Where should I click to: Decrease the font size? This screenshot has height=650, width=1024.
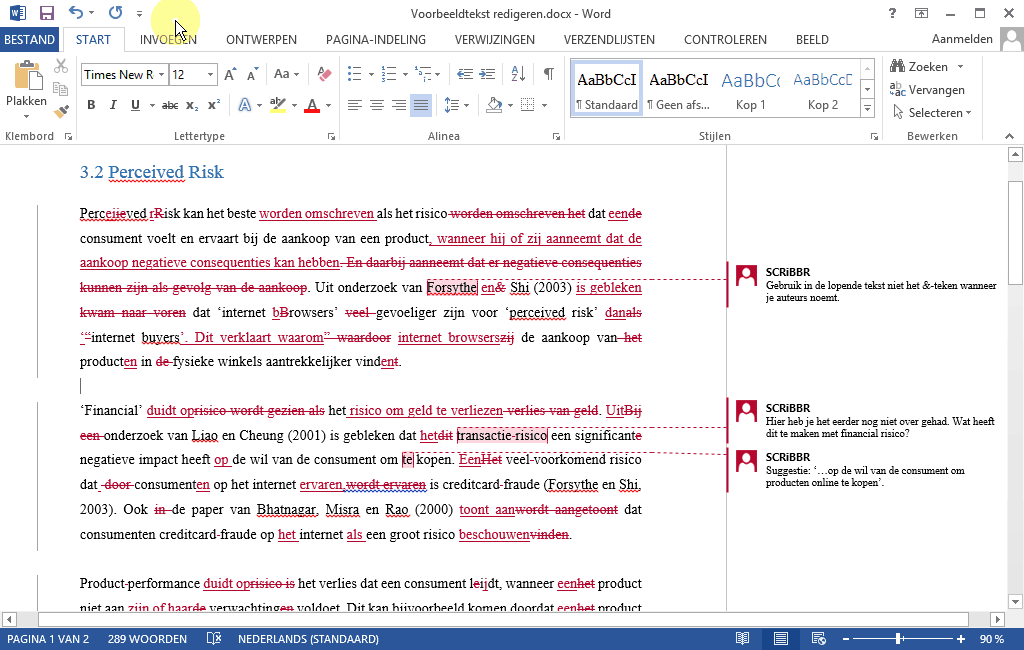tap(253, 74)
